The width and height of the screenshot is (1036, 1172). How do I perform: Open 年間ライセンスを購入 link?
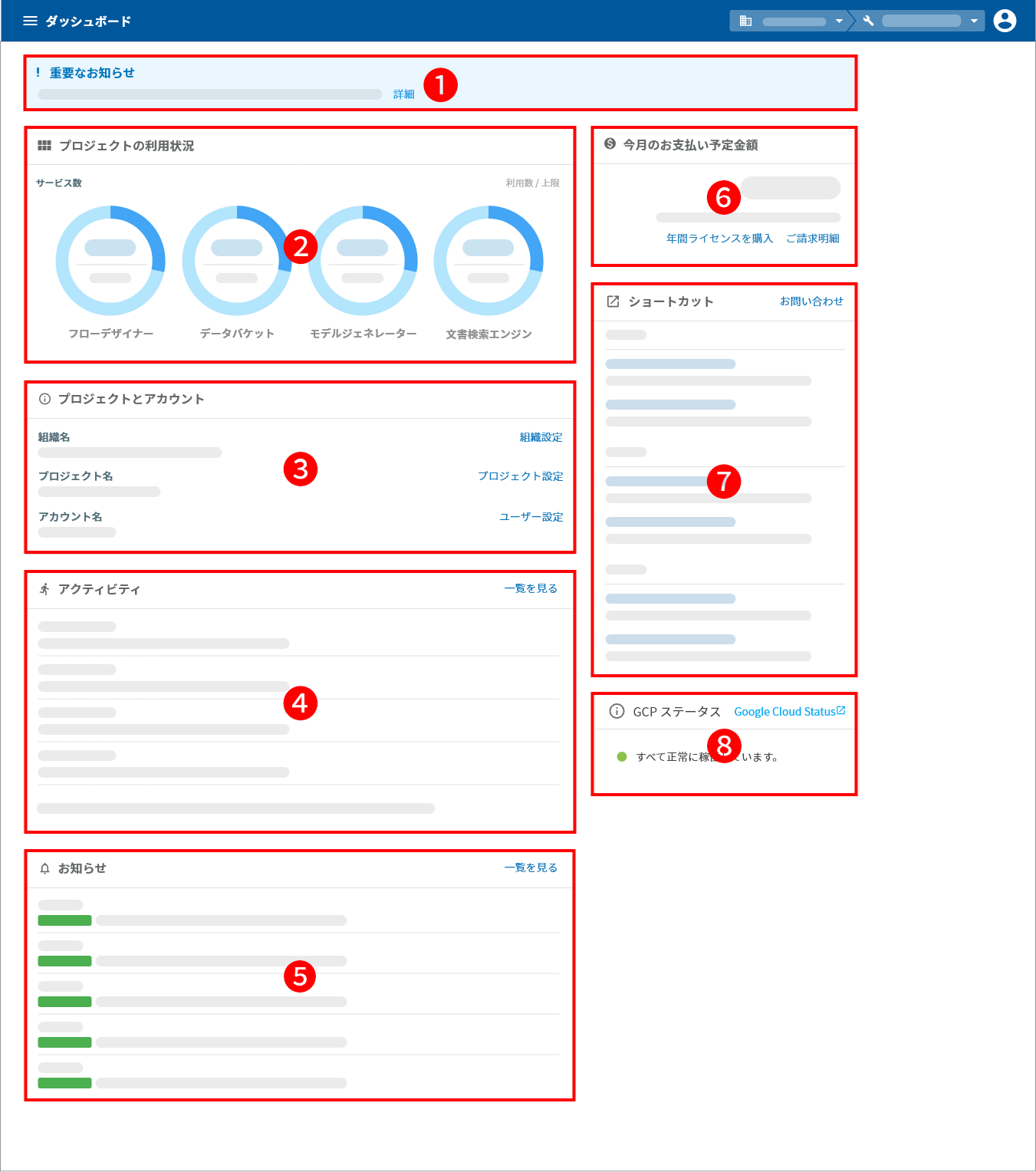719,239
